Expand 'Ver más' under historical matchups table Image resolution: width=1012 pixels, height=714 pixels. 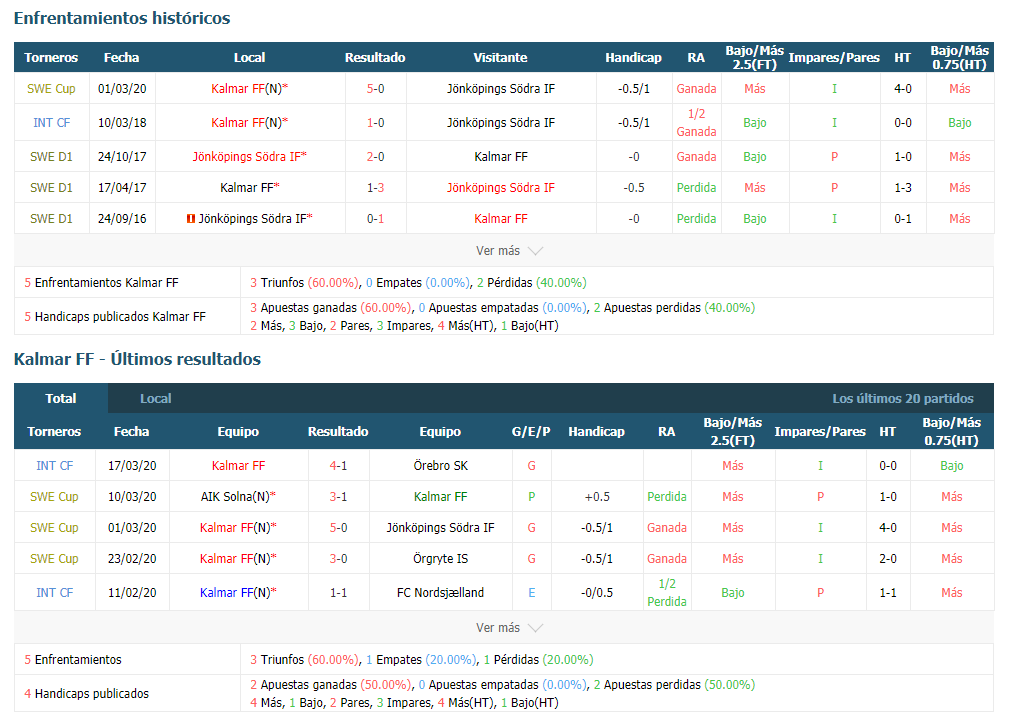pos(509,250)
